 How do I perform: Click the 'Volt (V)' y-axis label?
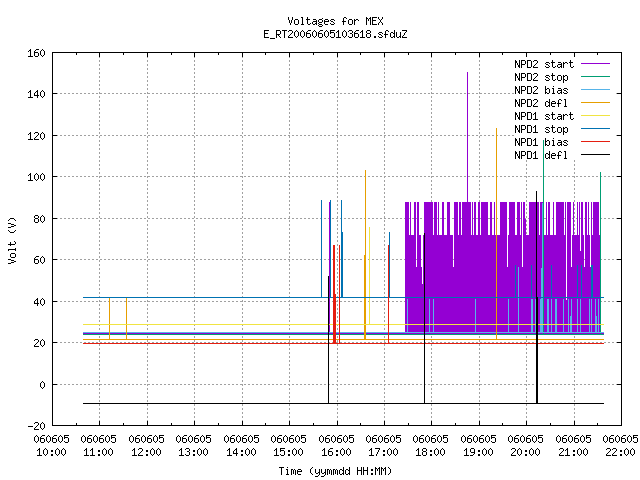click(12, 240)
